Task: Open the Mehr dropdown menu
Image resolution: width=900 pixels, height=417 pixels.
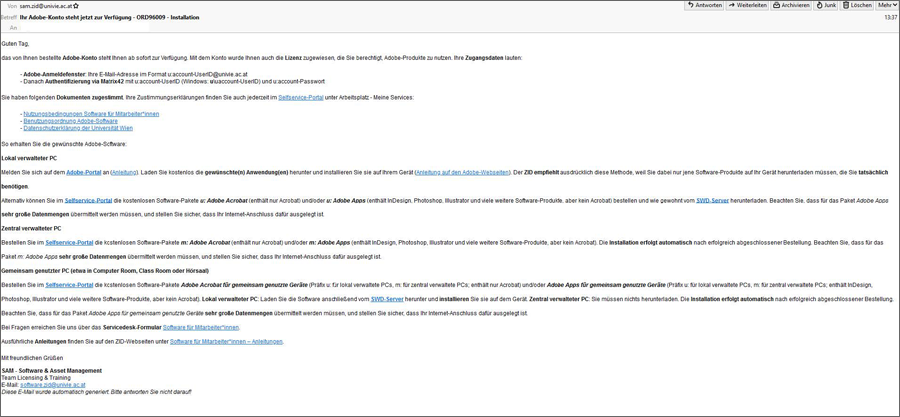Action: point(887,6)
